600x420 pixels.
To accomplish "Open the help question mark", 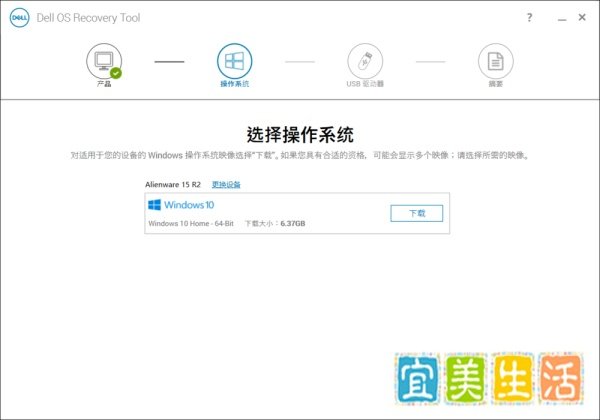I will tap(529, 18).
